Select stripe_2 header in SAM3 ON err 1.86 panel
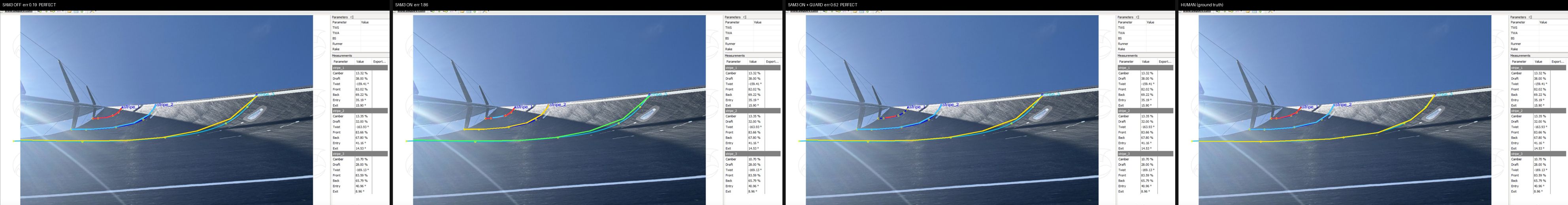This screenshot has height=205, width=1568. pos(752,111)
